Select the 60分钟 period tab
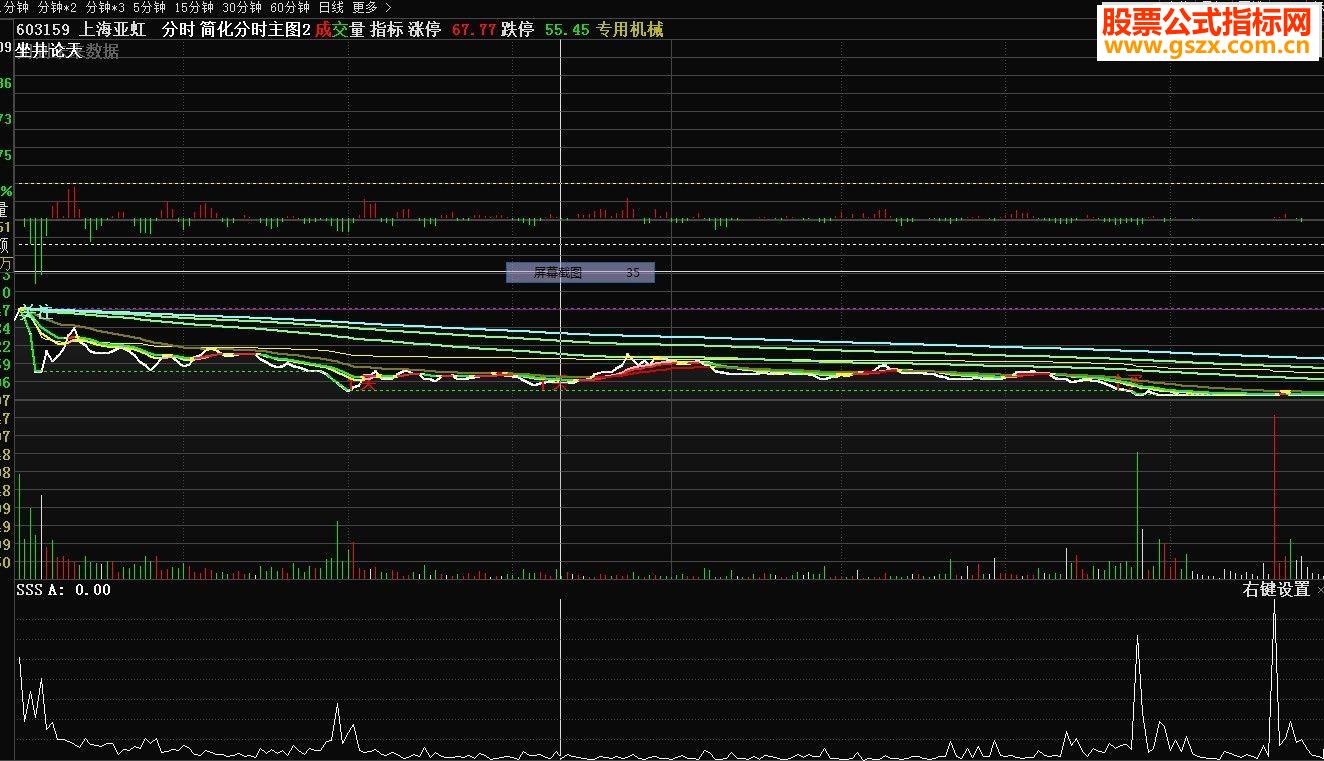The width and height of the screenshot is (1324, 761). pos(290,7)
